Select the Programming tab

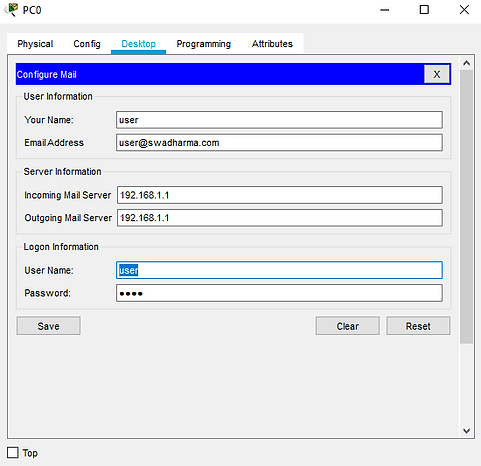pyautogui.click(x=203, y=44)
